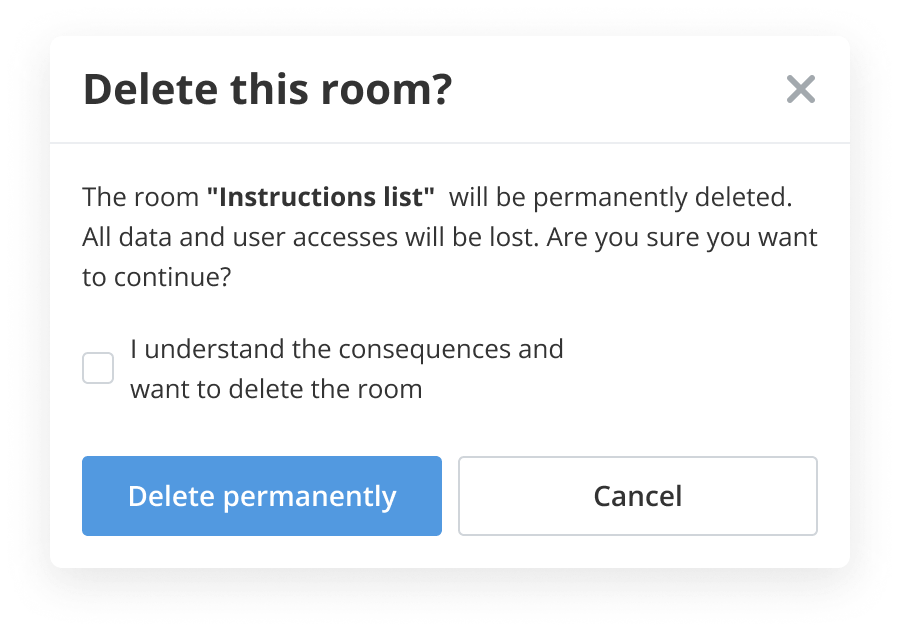Click the blue Delete permanently button
The height and width of the screenshot is (632, 900).
coord(262,496)
